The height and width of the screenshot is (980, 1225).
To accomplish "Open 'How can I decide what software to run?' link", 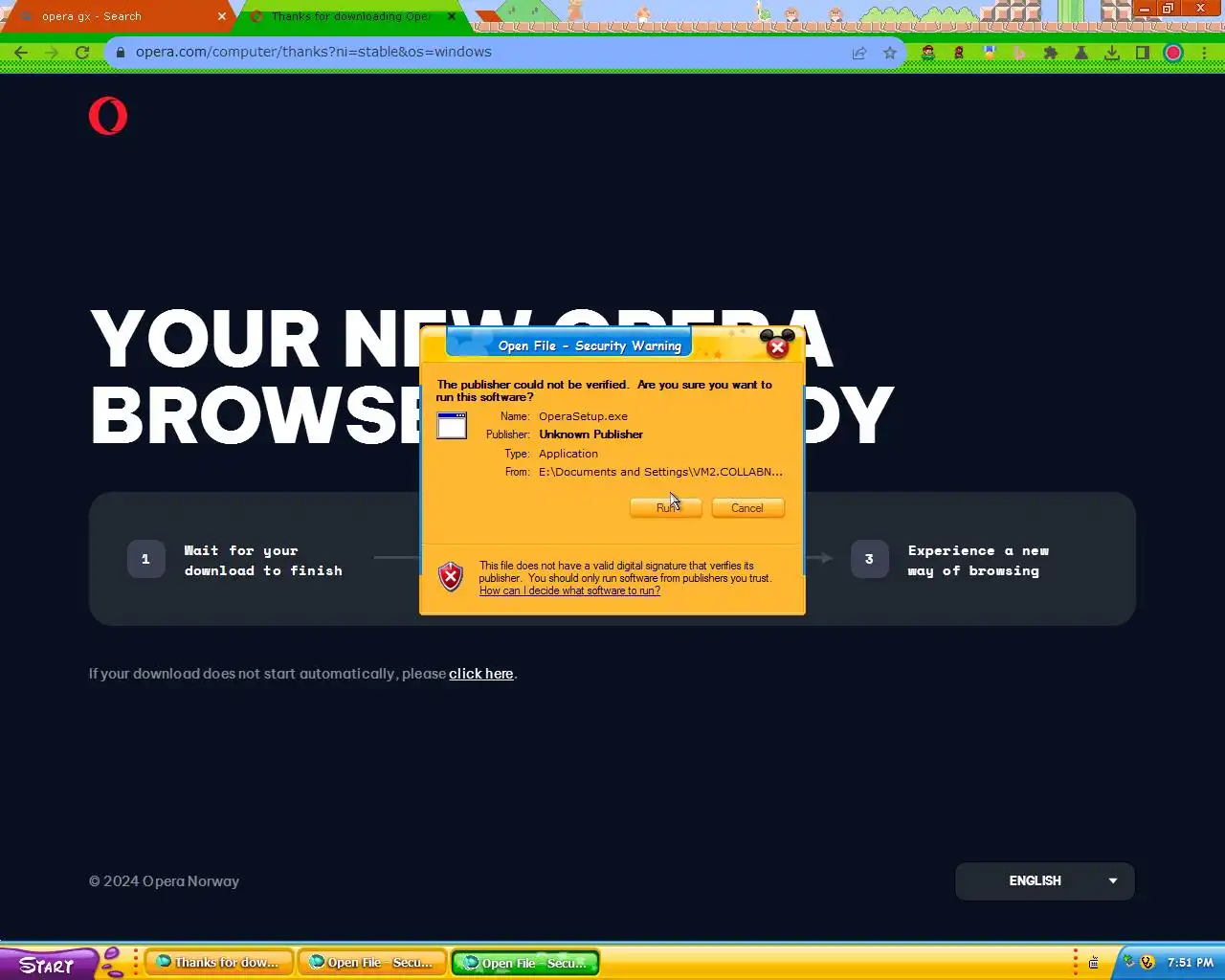I will point(569,590).
